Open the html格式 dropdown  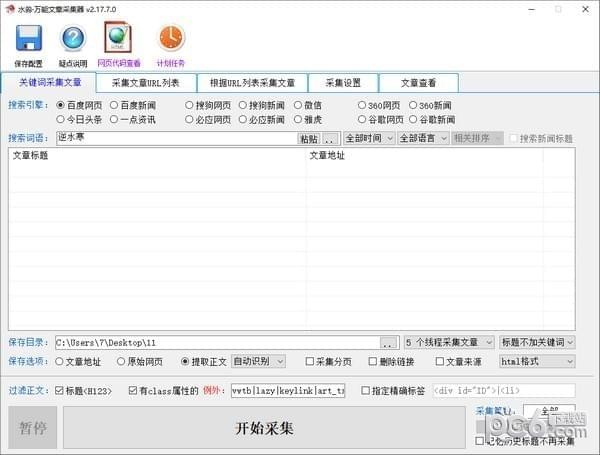tap(537, 361)
